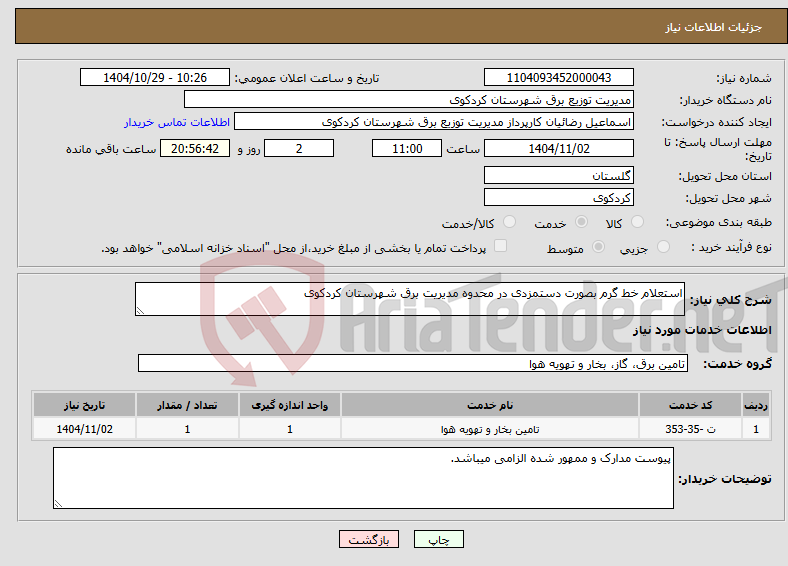
Task: Select the کالا radio button
Action: (x=637, y=222)
